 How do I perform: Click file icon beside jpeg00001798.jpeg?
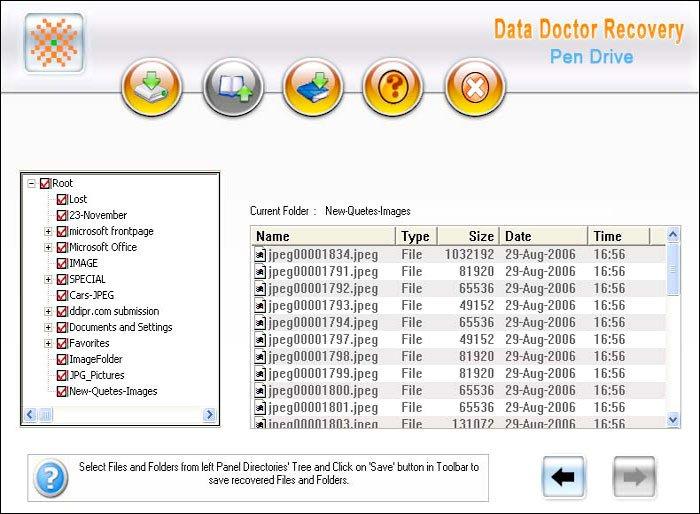point(260,356)
